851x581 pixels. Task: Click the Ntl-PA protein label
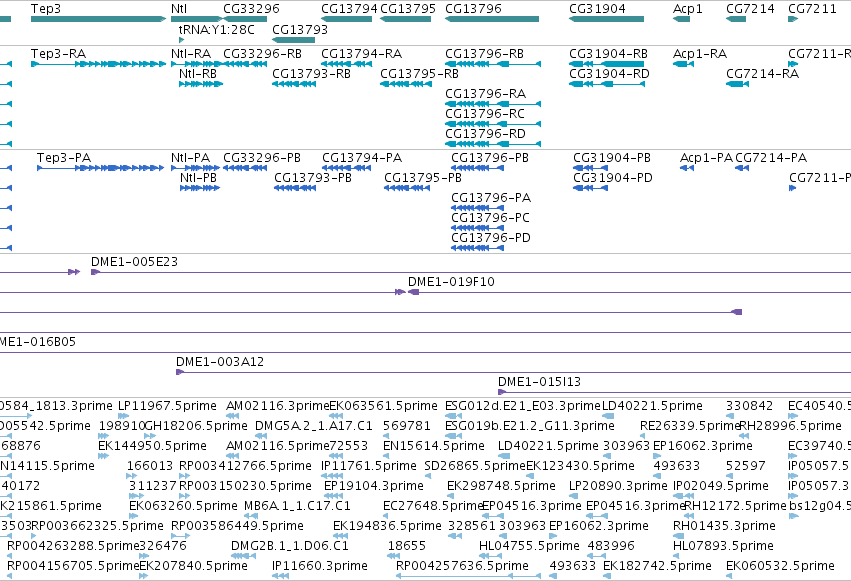190,158
